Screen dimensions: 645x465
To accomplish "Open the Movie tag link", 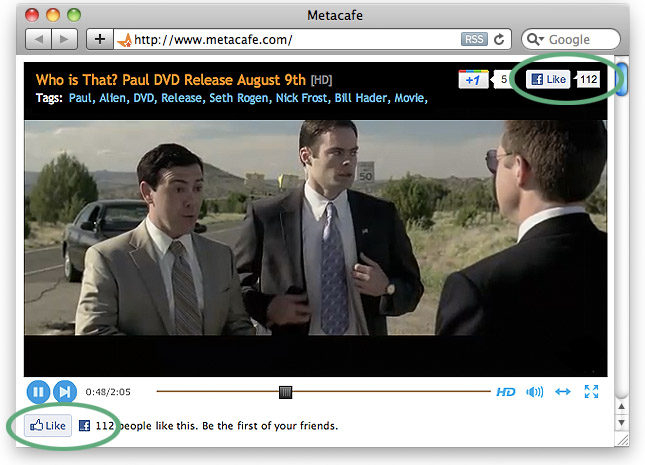I will [x=411, y=98].
